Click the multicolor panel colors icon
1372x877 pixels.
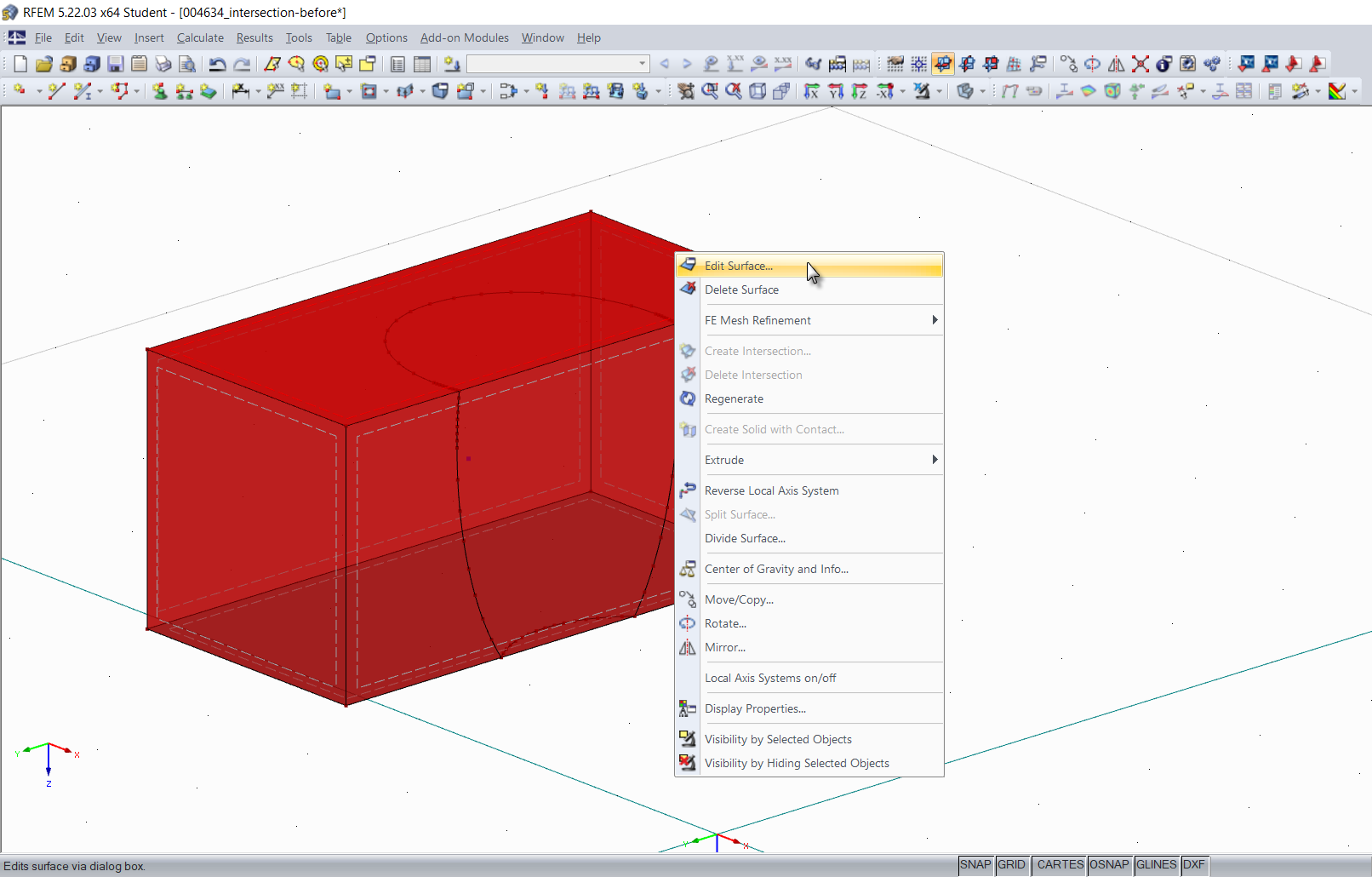click(1338, 91)
